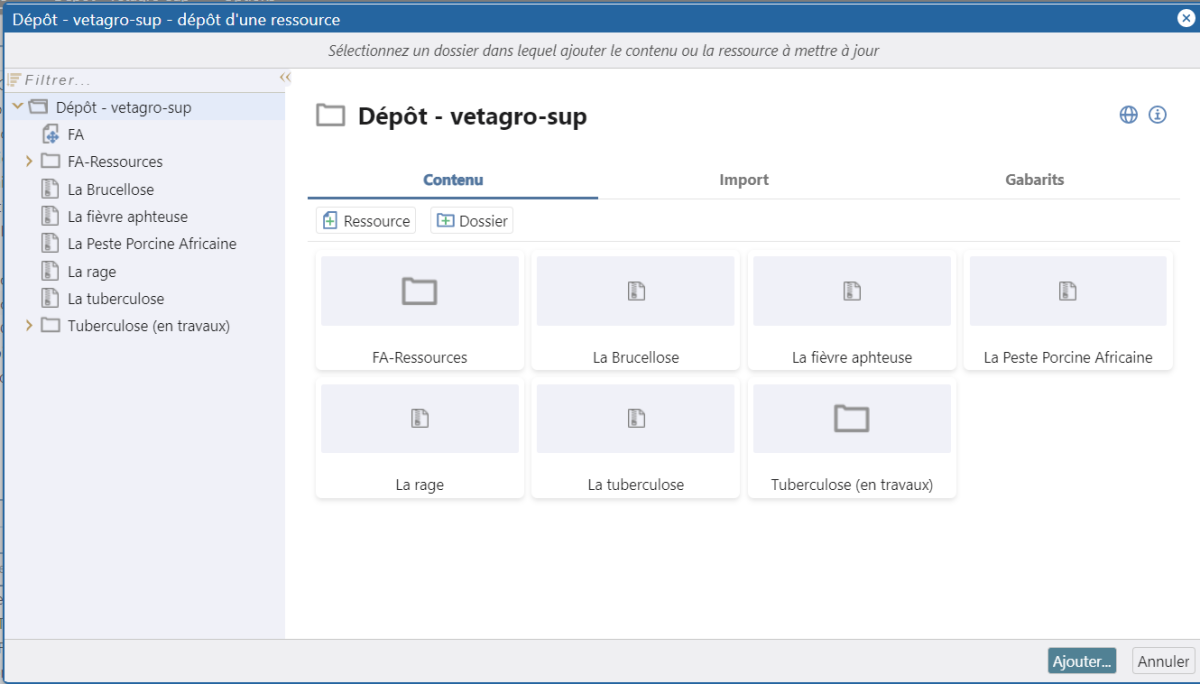1200x684 pixels.
Task: Click the Annuler button
Action: point(1164,661)
